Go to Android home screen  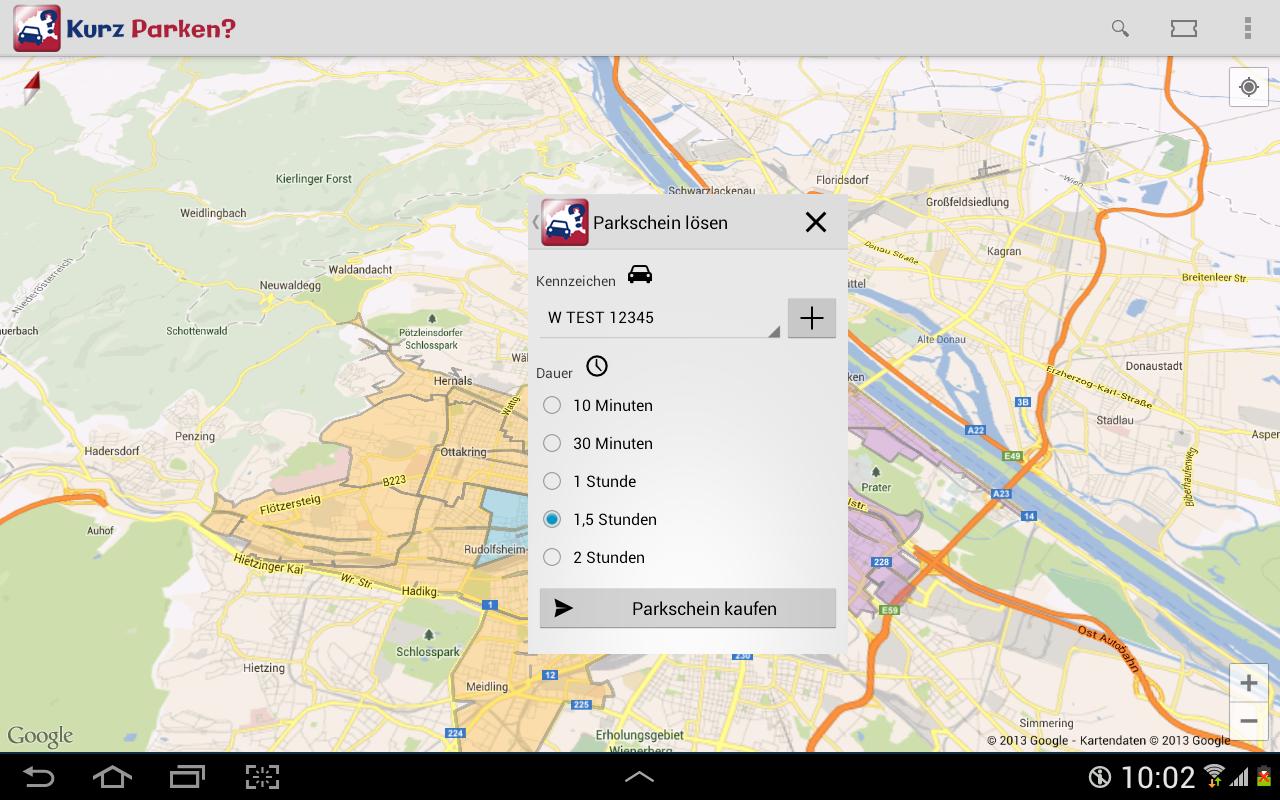pos(111,776)
